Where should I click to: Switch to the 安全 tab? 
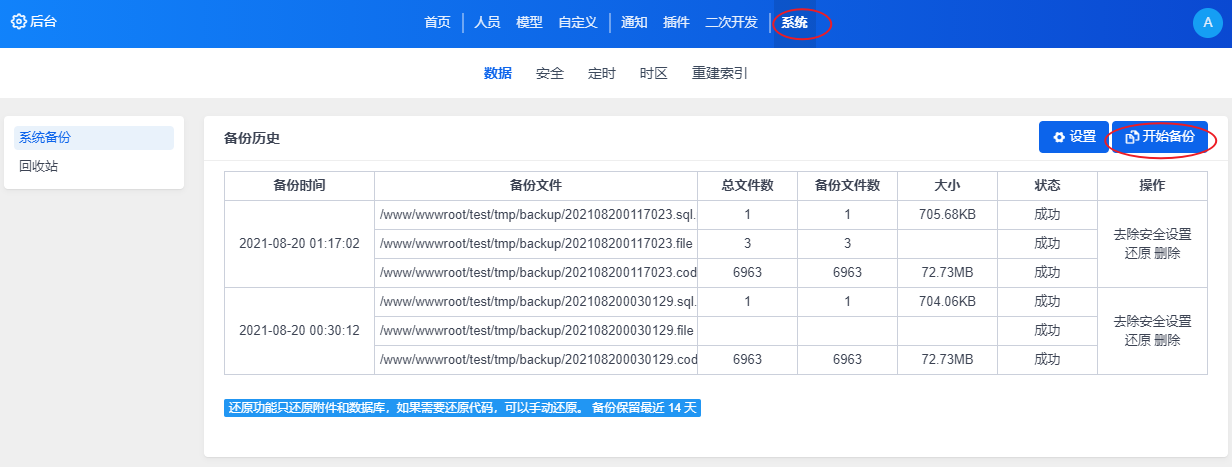click(x=549, y=73)
